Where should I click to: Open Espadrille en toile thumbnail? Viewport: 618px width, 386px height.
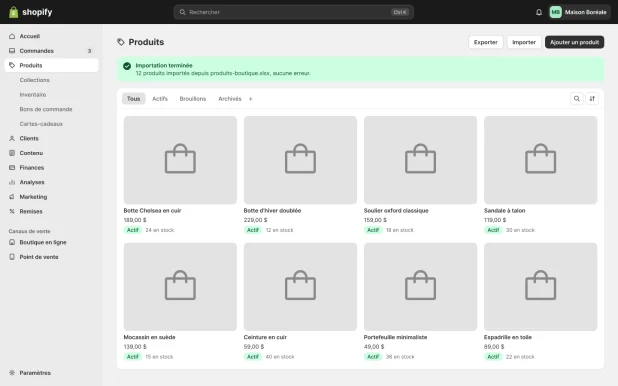click(x=540, y=287)
